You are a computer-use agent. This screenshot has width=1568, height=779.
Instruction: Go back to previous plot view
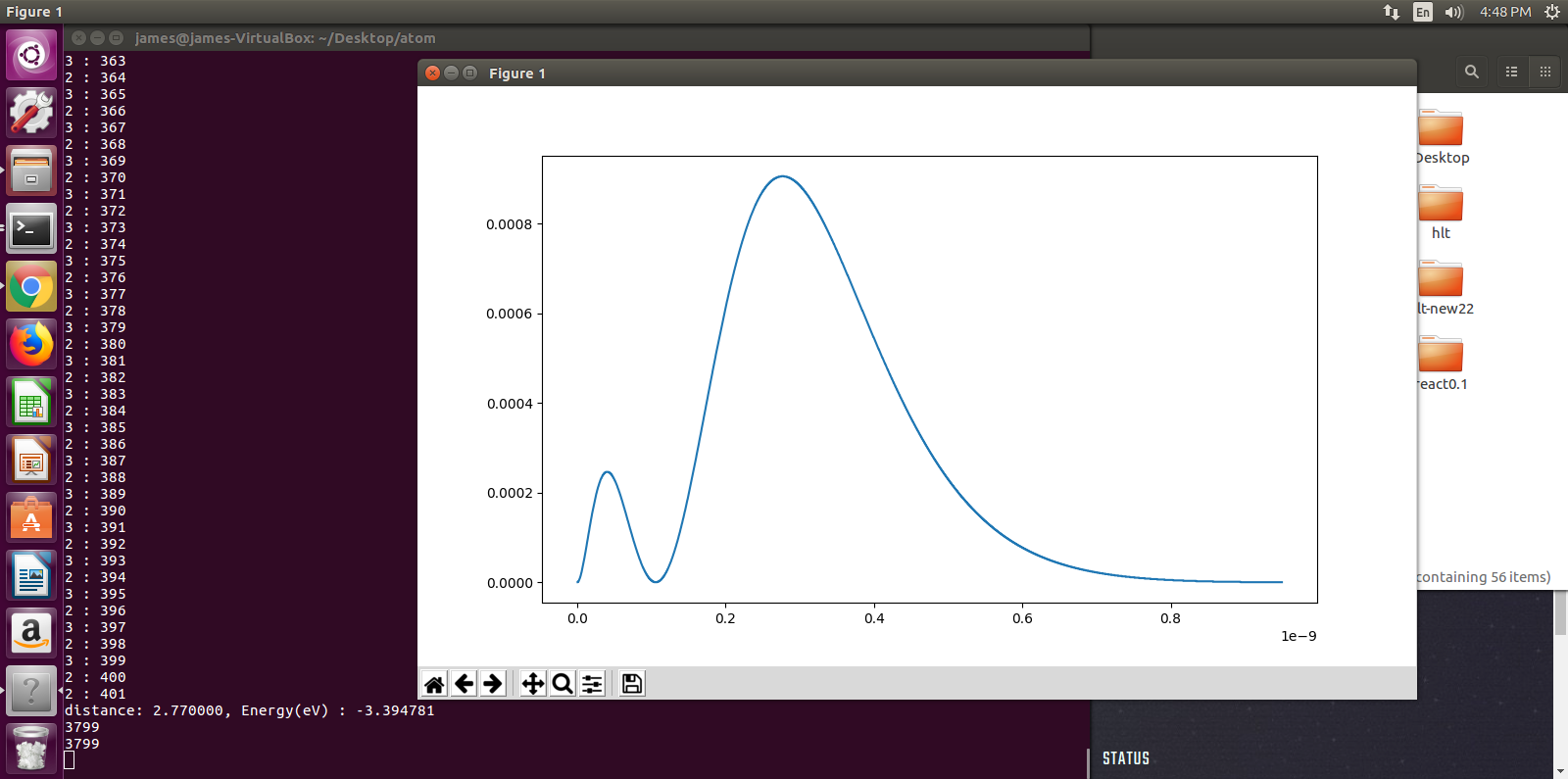coord(465,684)
